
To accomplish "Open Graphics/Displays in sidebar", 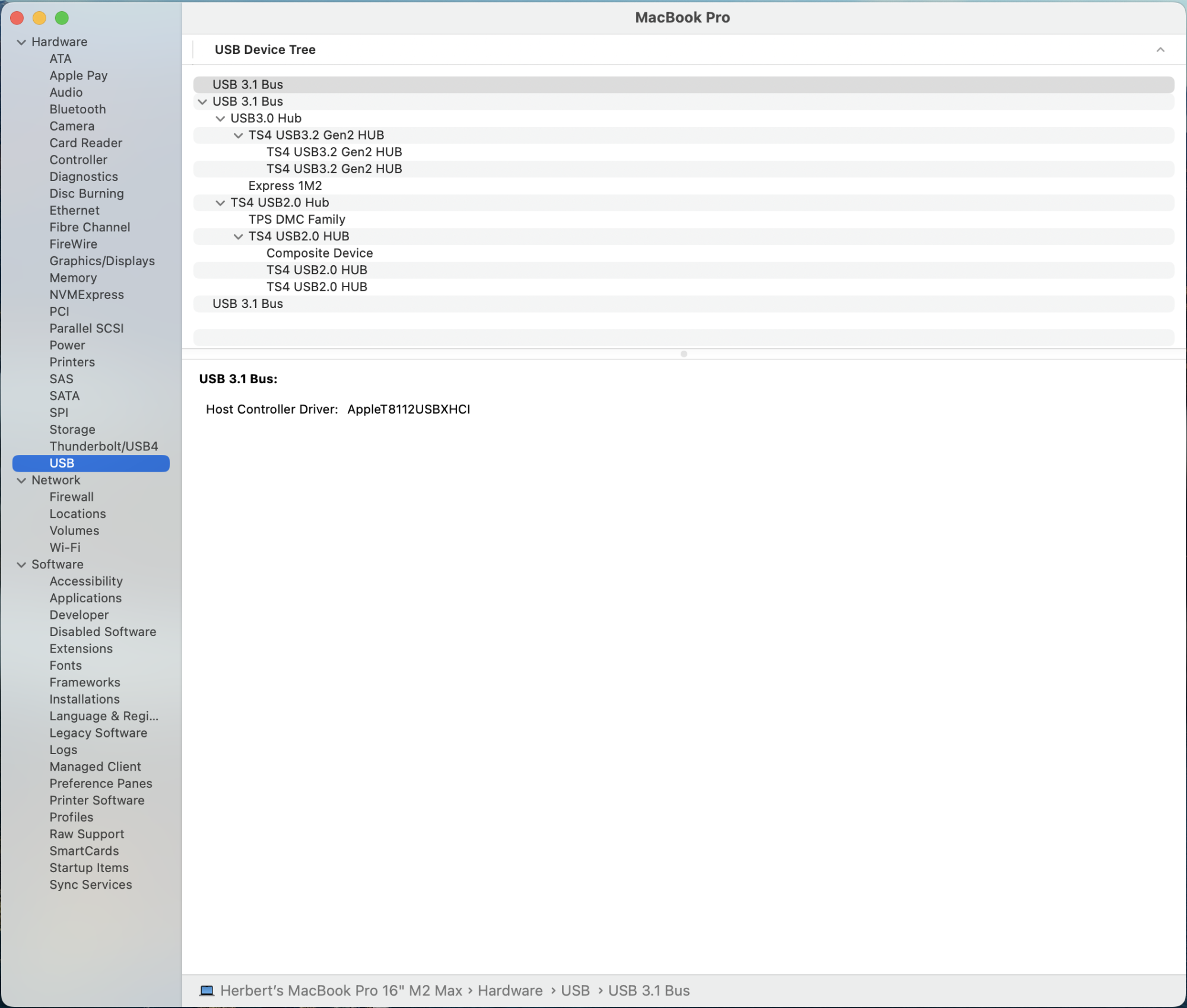I will 101,261.
